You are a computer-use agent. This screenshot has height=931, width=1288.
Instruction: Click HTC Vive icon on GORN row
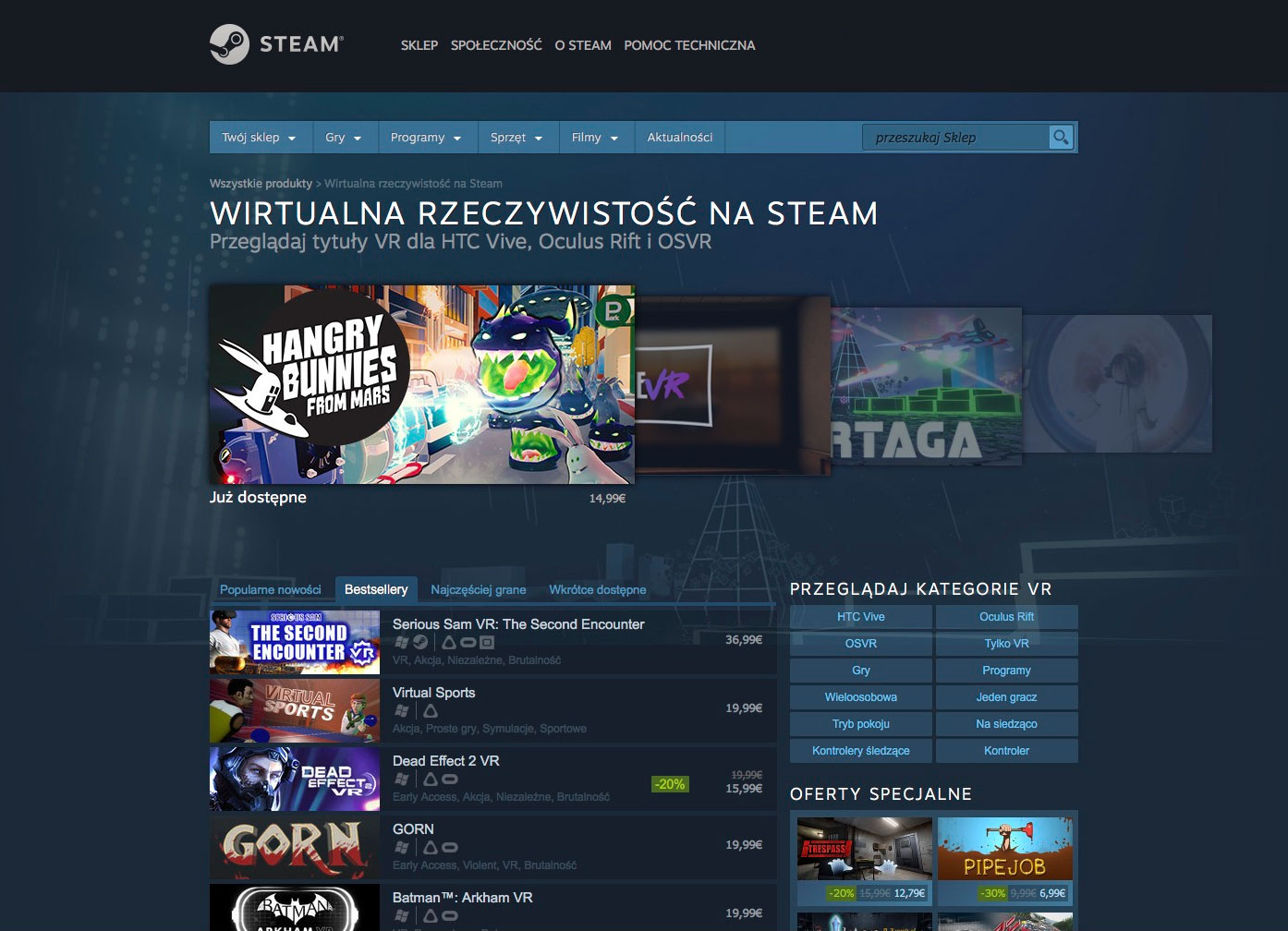point(431,847)
